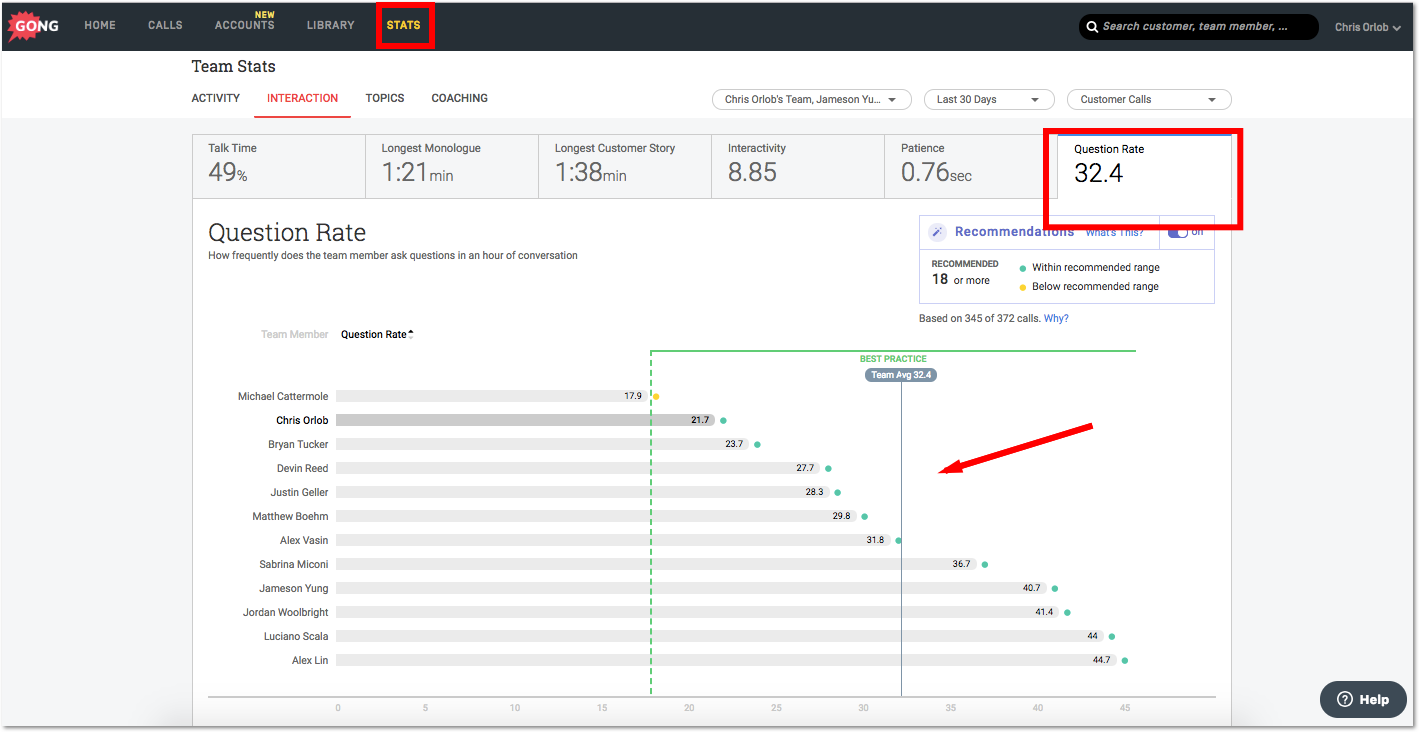
Task: Click on Alex Lin's name
Action: point(309,660)
